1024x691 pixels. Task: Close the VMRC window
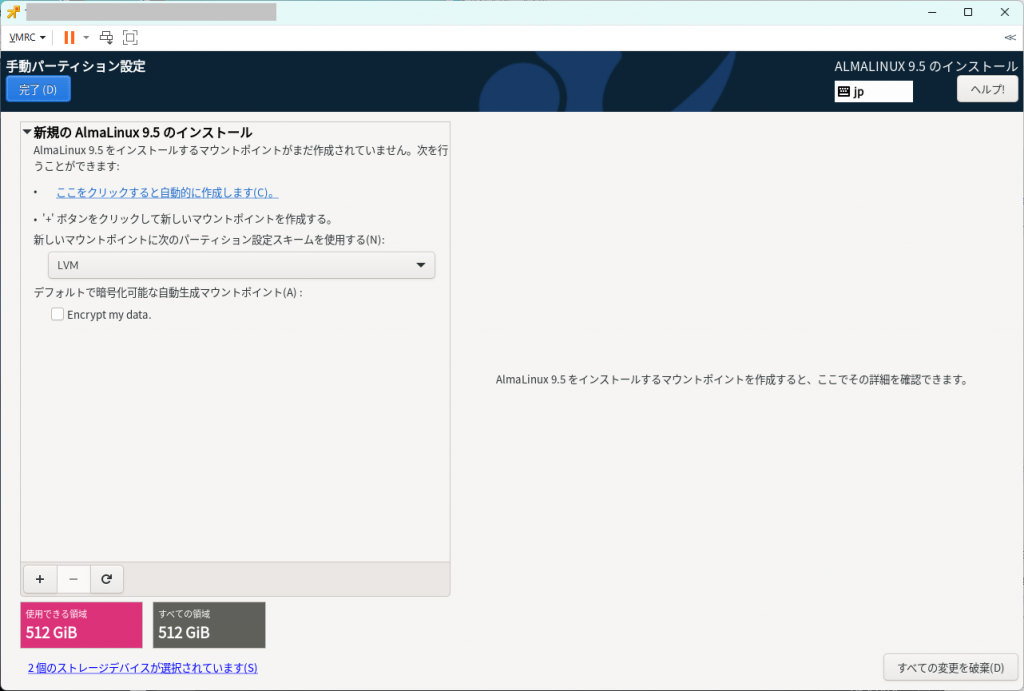pyautogui.click(x=1004, y=12)
